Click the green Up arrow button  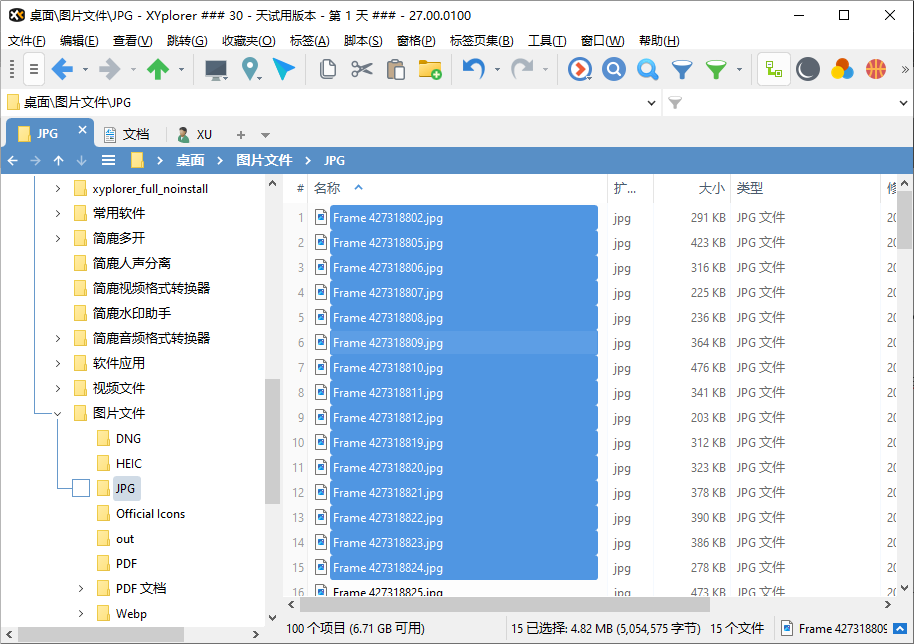pyautogui.click(x=157, y=69)
